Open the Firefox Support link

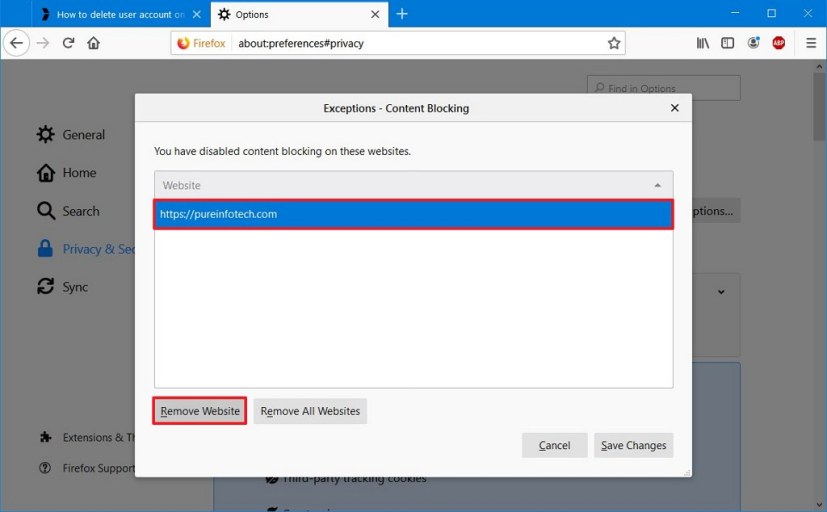(88, 468)
